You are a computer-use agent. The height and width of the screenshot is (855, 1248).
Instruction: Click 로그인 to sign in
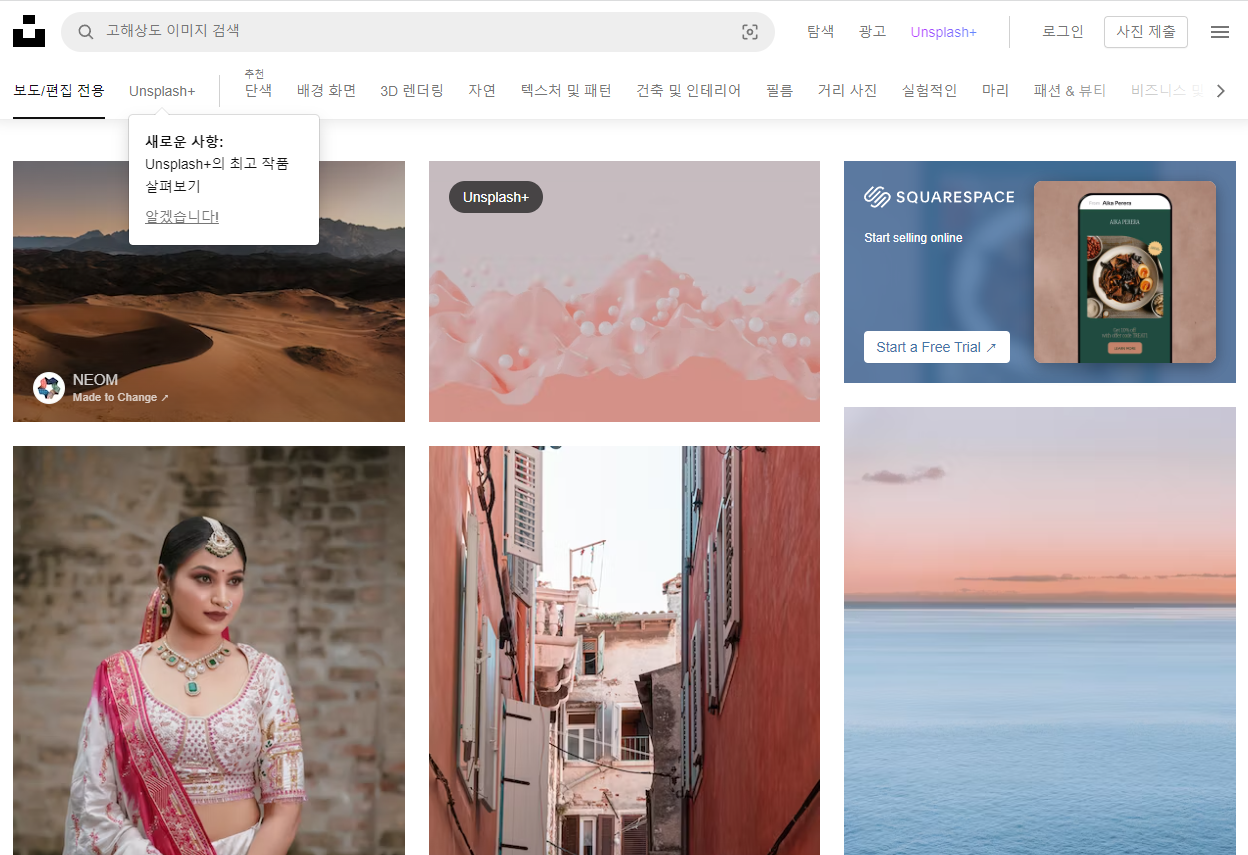coord(1062,31)
